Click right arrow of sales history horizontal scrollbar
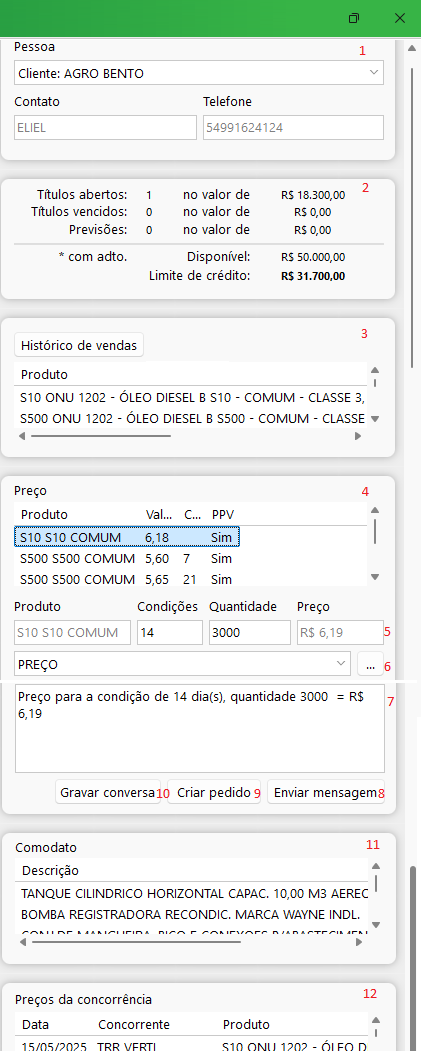Image resolution: width=421 pixels, height=1051 pixels. 359,436
